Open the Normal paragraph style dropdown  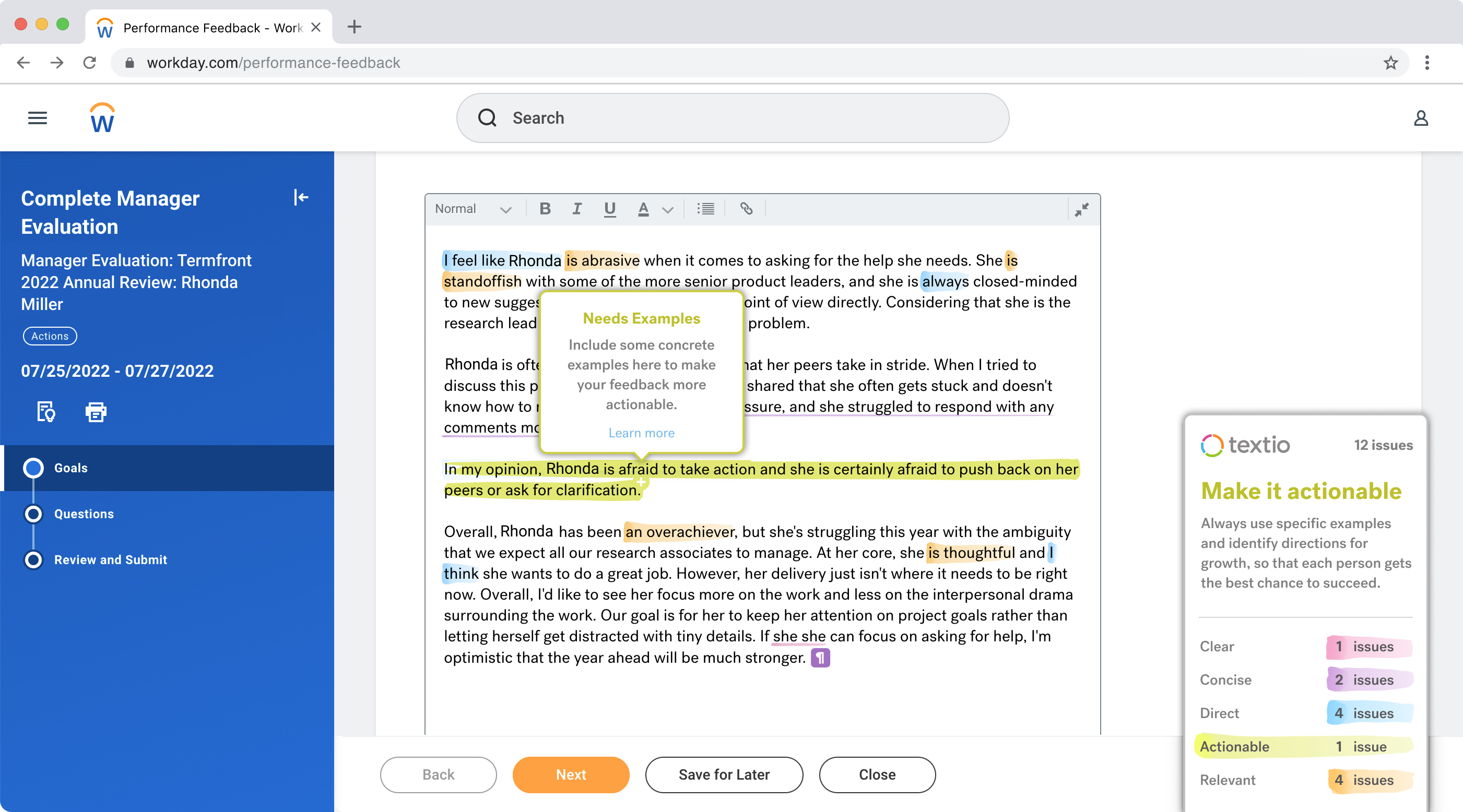pos(475,209)
